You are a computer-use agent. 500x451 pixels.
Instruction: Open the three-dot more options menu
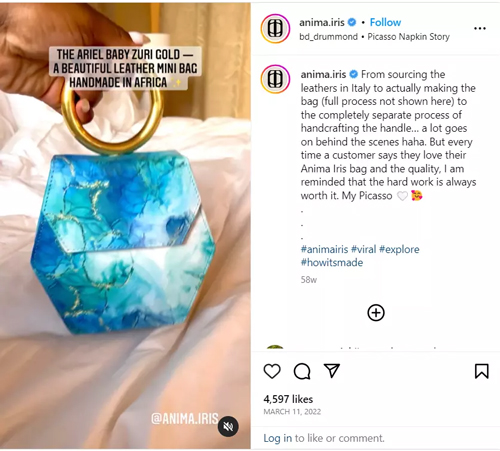click(x=480, y=29)
